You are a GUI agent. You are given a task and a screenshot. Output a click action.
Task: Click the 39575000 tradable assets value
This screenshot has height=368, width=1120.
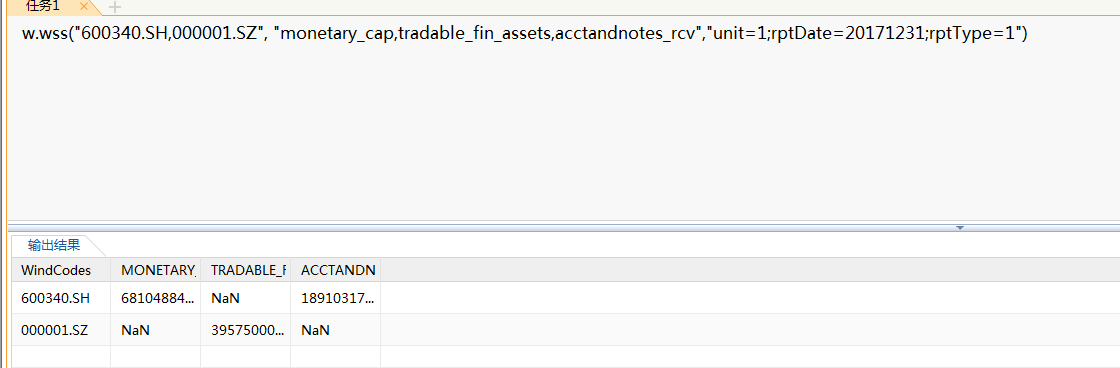click(x=246, y=330)
